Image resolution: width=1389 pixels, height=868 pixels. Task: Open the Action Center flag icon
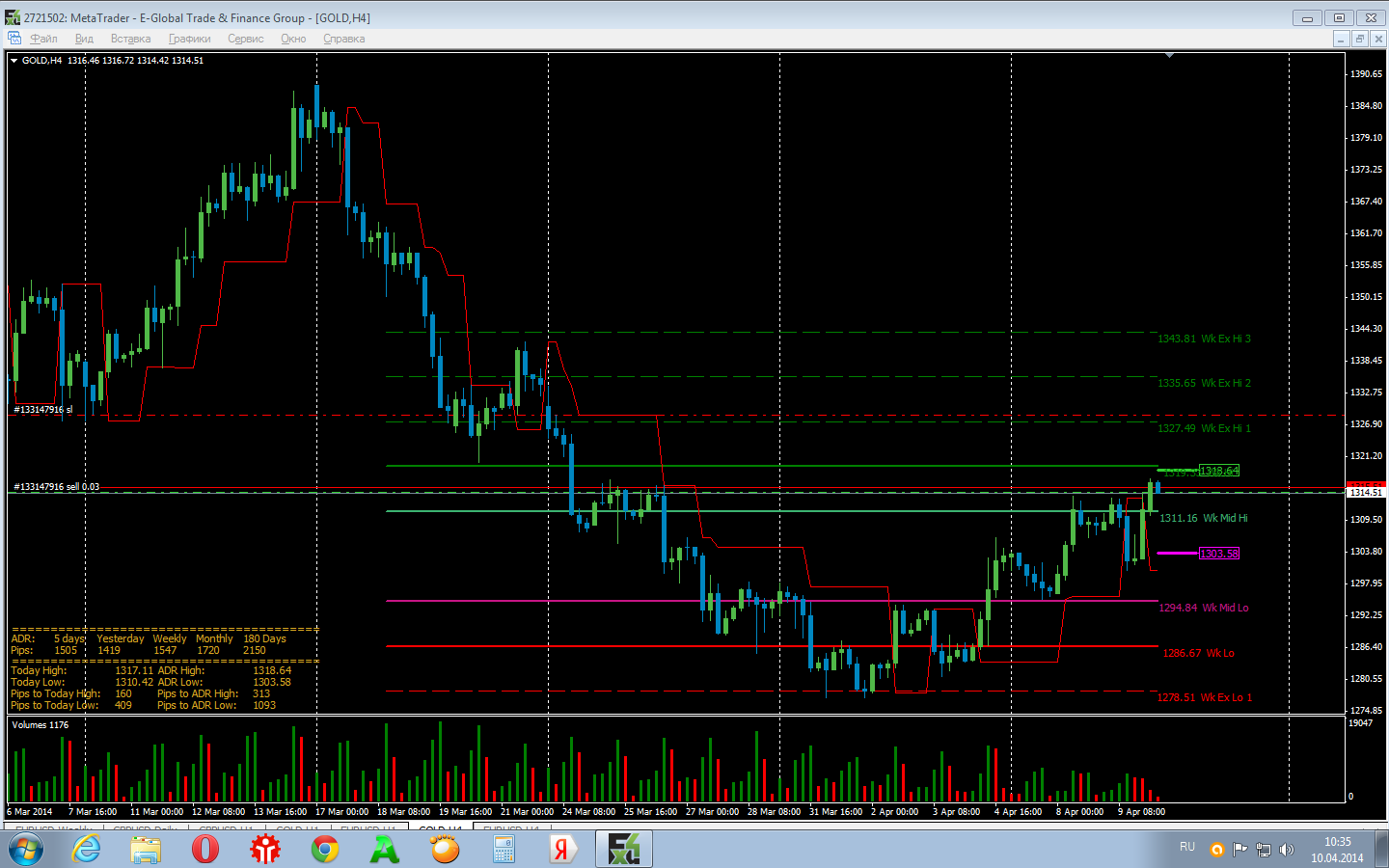pyautogui.click(x=1240, y=850)
